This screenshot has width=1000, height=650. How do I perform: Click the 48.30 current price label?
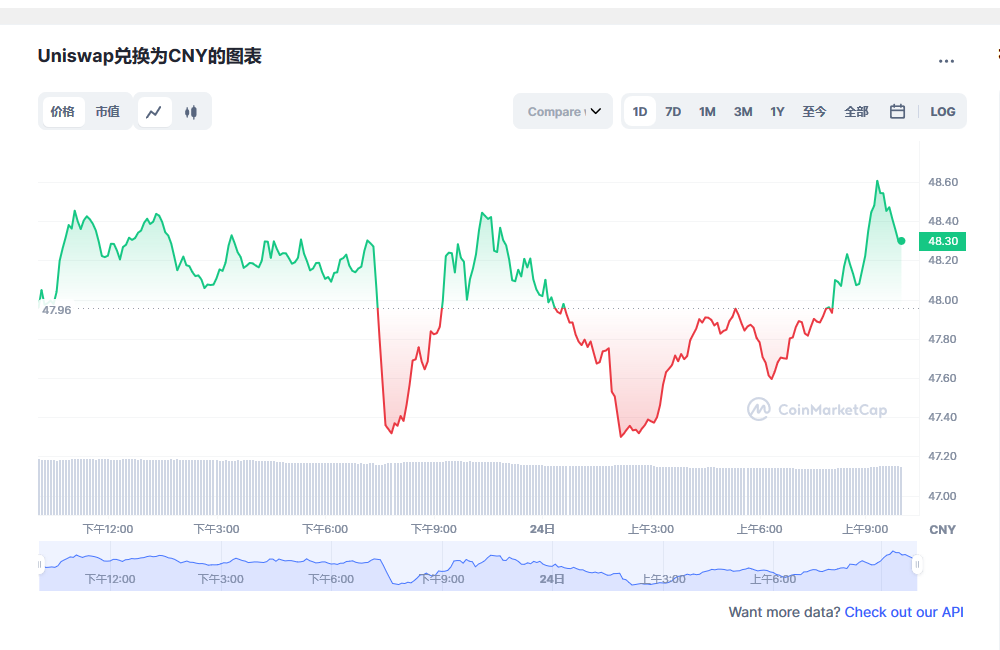click(943, 241)
